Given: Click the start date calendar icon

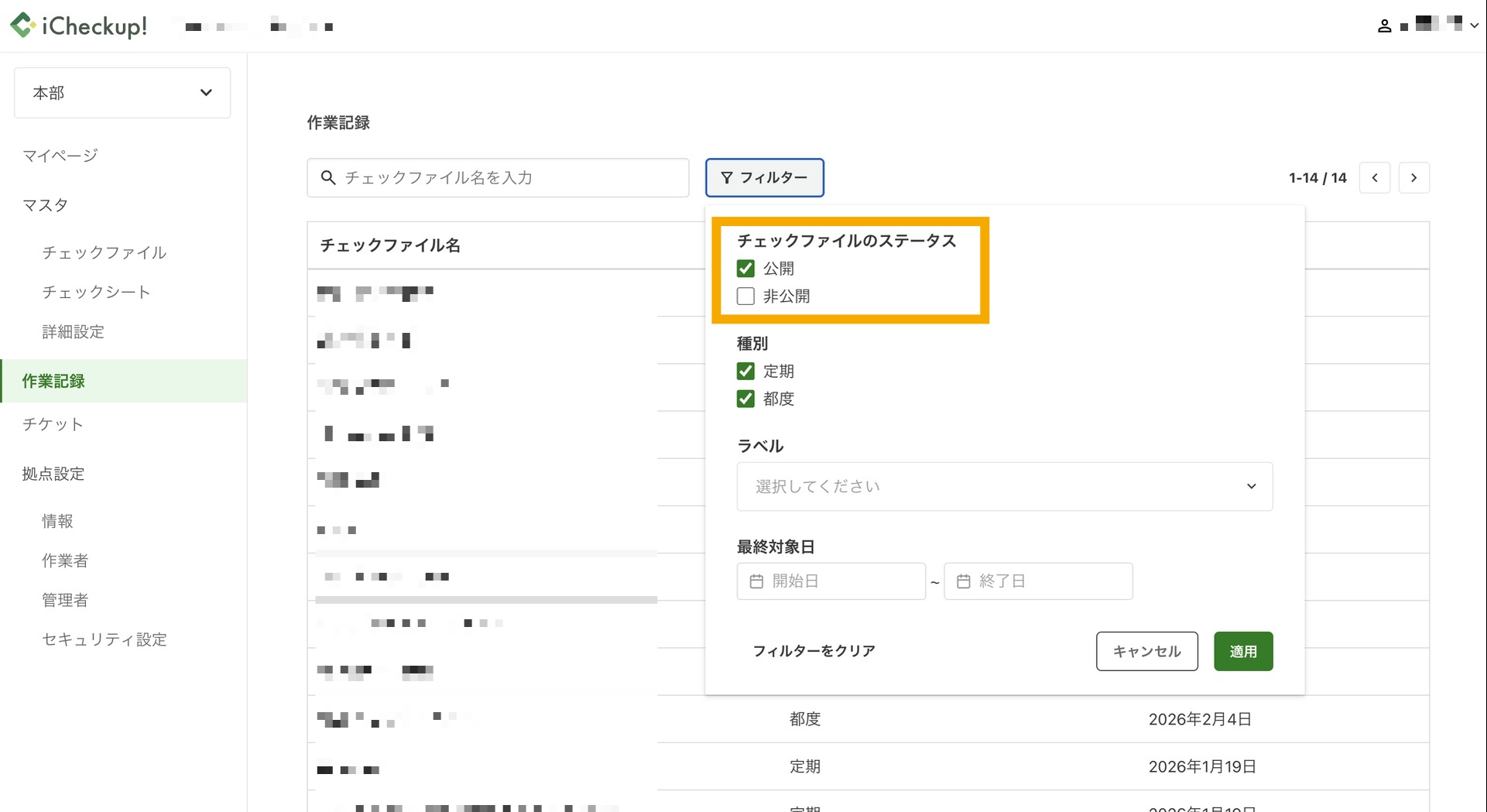Looking at the screenshot, I should [756, 581].
